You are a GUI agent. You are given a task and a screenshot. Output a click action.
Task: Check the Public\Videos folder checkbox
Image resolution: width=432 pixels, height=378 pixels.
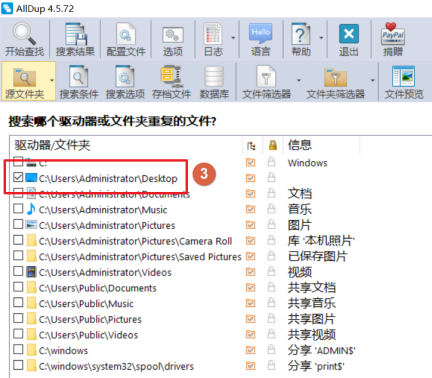pyautogui.click(x=18, y=334)
